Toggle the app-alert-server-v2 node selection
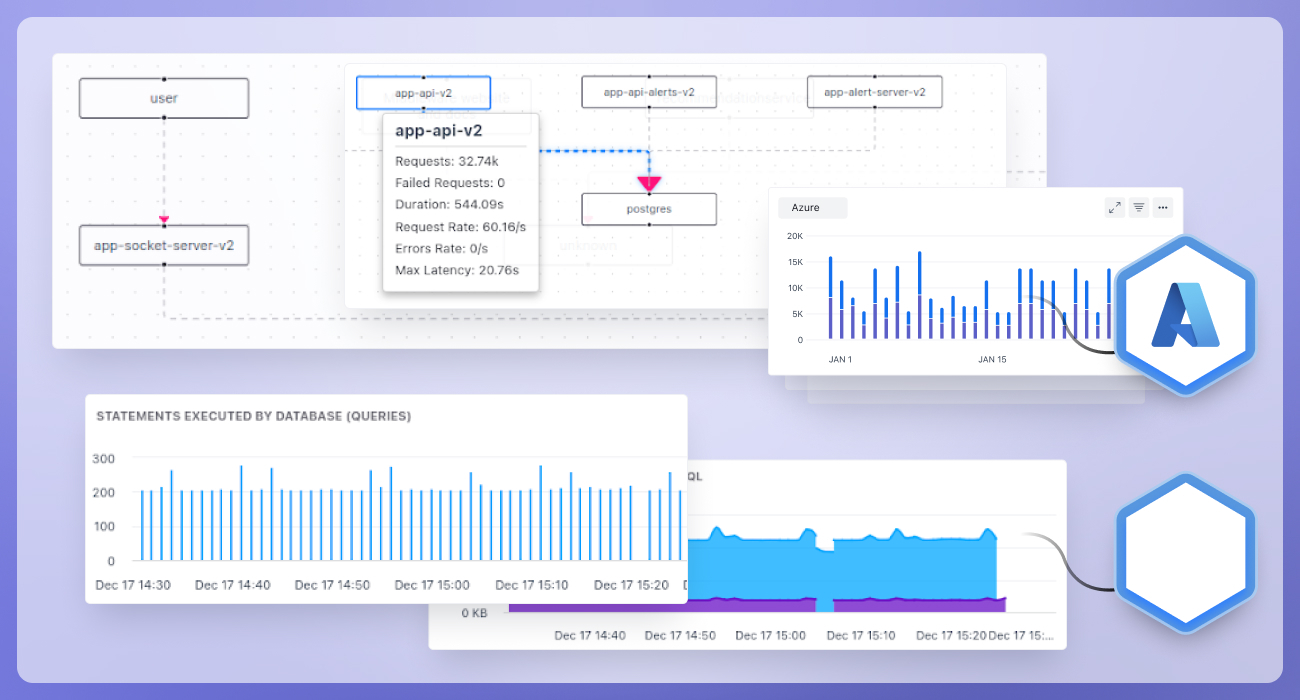 (x=874, y=91)
